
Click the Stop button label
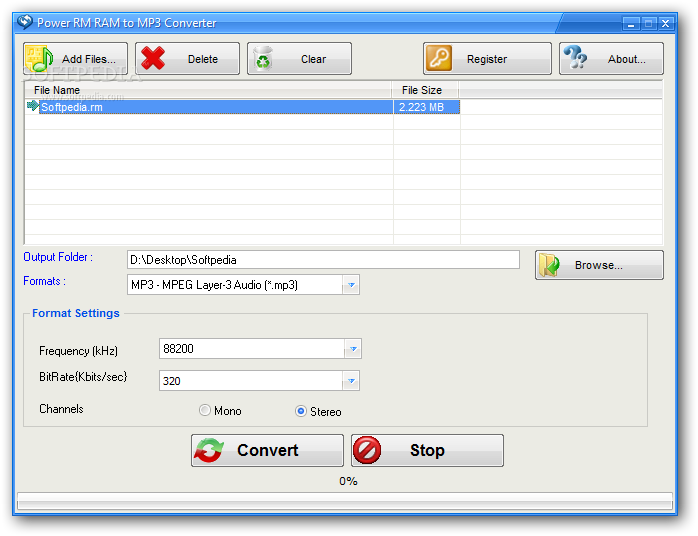427,451
